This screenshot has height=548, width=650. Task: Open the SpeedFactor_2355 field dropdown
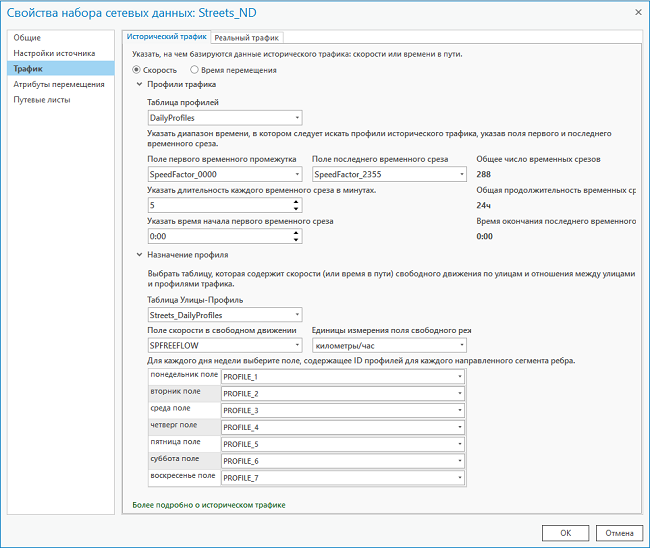click(389, 175)
